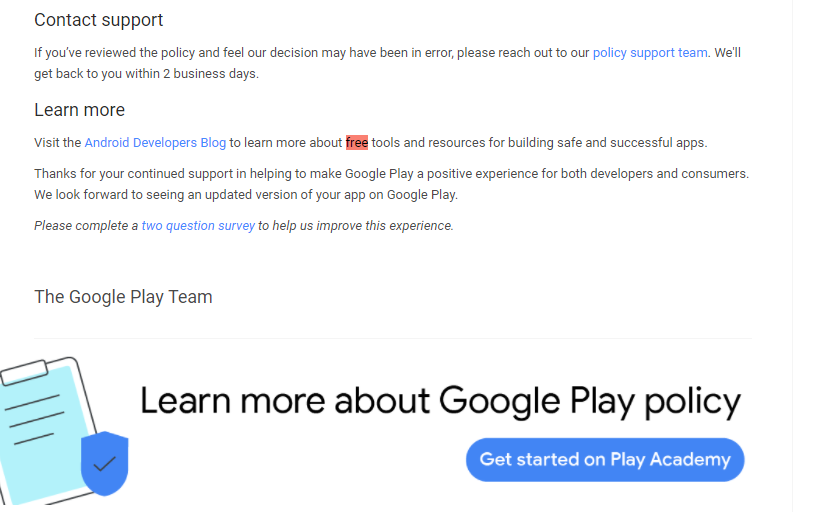Click the blue shield checkmark icon
Screen dimensions: 817x512
pos(105,464)
